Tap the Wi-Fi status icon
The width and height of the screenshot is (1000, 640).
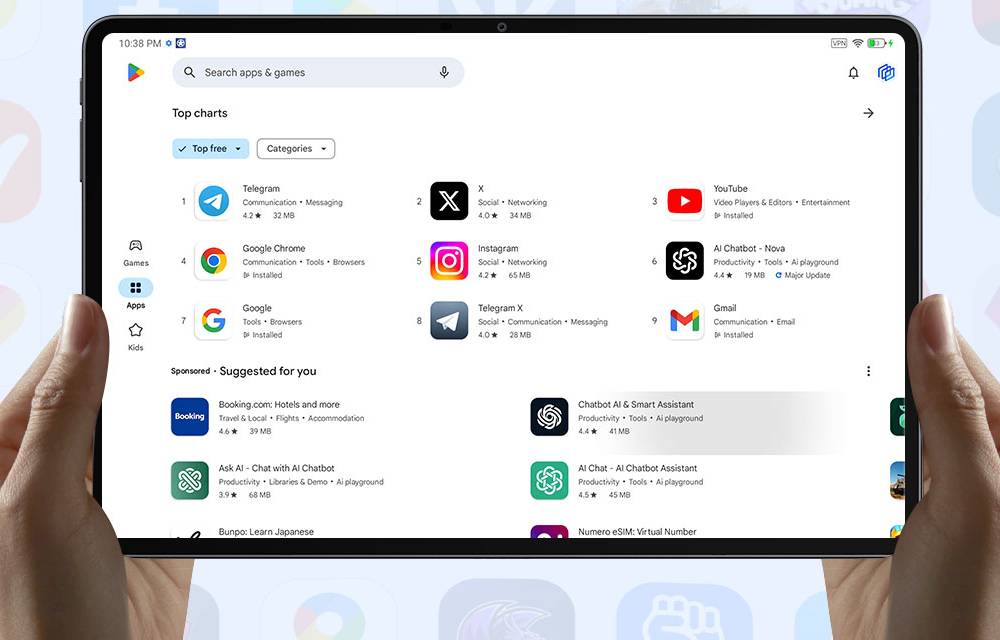pyautogui.click(x=858, y=43)
